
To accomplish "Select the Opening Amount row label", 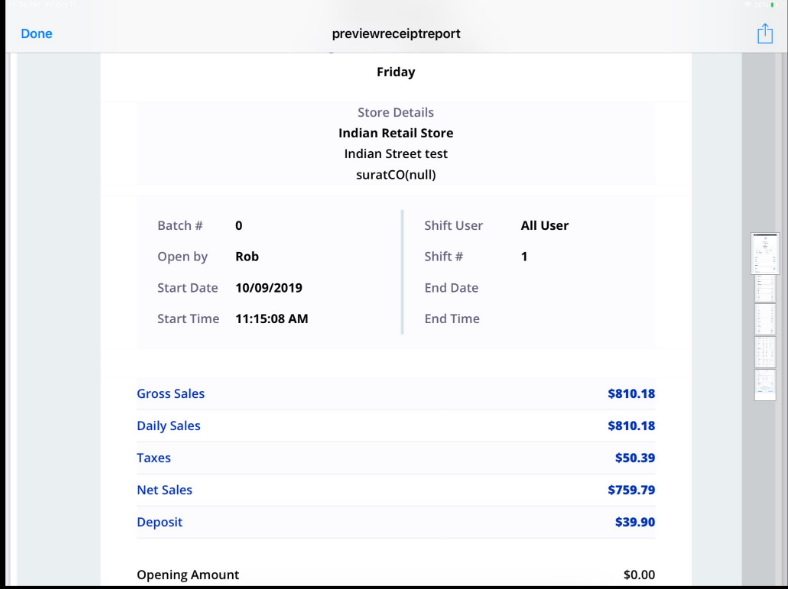I will [188, 575].
